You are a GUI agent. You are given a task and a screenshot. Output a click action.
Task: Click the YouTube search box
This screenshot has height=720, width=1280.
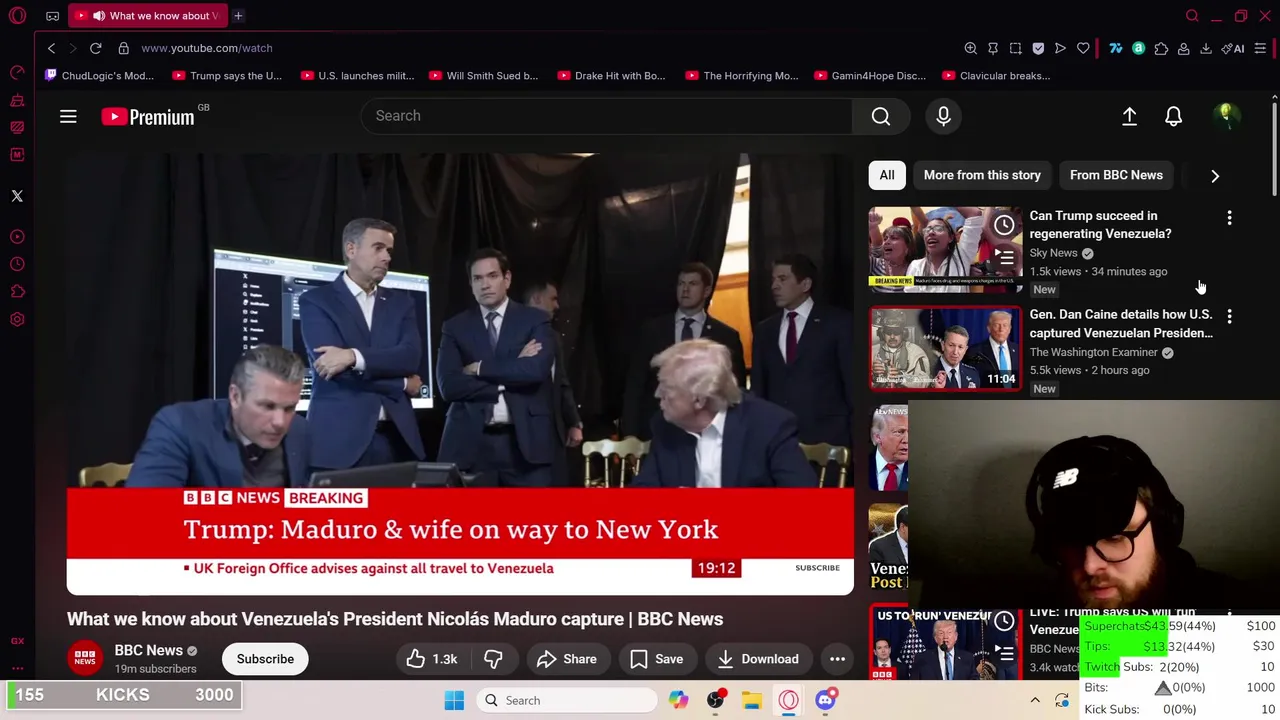pos(605,116)
